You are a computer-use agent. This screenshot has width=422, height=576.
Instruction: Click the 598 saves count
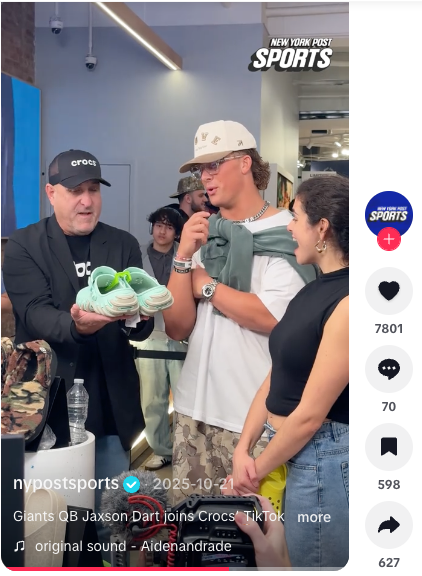(389, 485)
